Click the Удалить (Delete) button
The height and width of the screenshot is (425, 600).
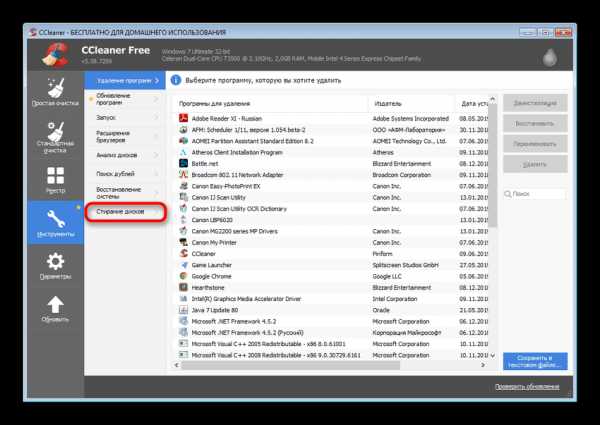click(535, 164)
